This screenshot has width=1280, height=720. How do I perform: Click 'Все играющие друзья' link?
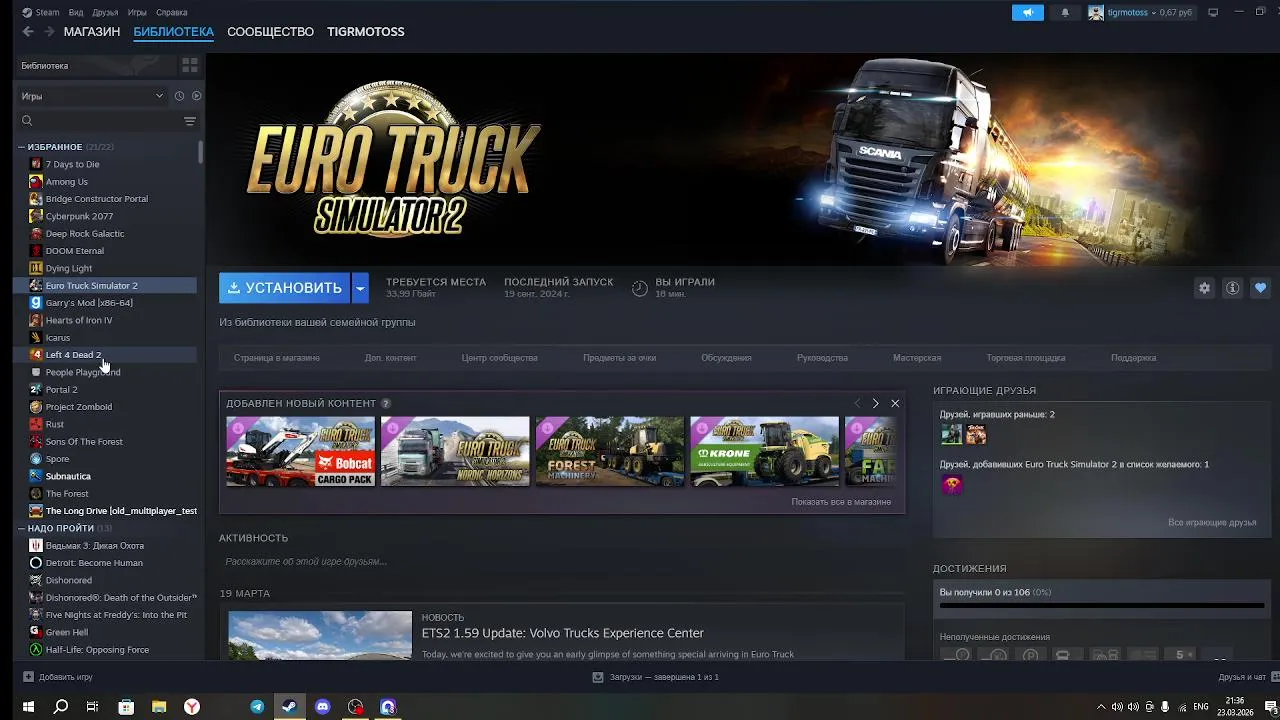pos(1212,523)
